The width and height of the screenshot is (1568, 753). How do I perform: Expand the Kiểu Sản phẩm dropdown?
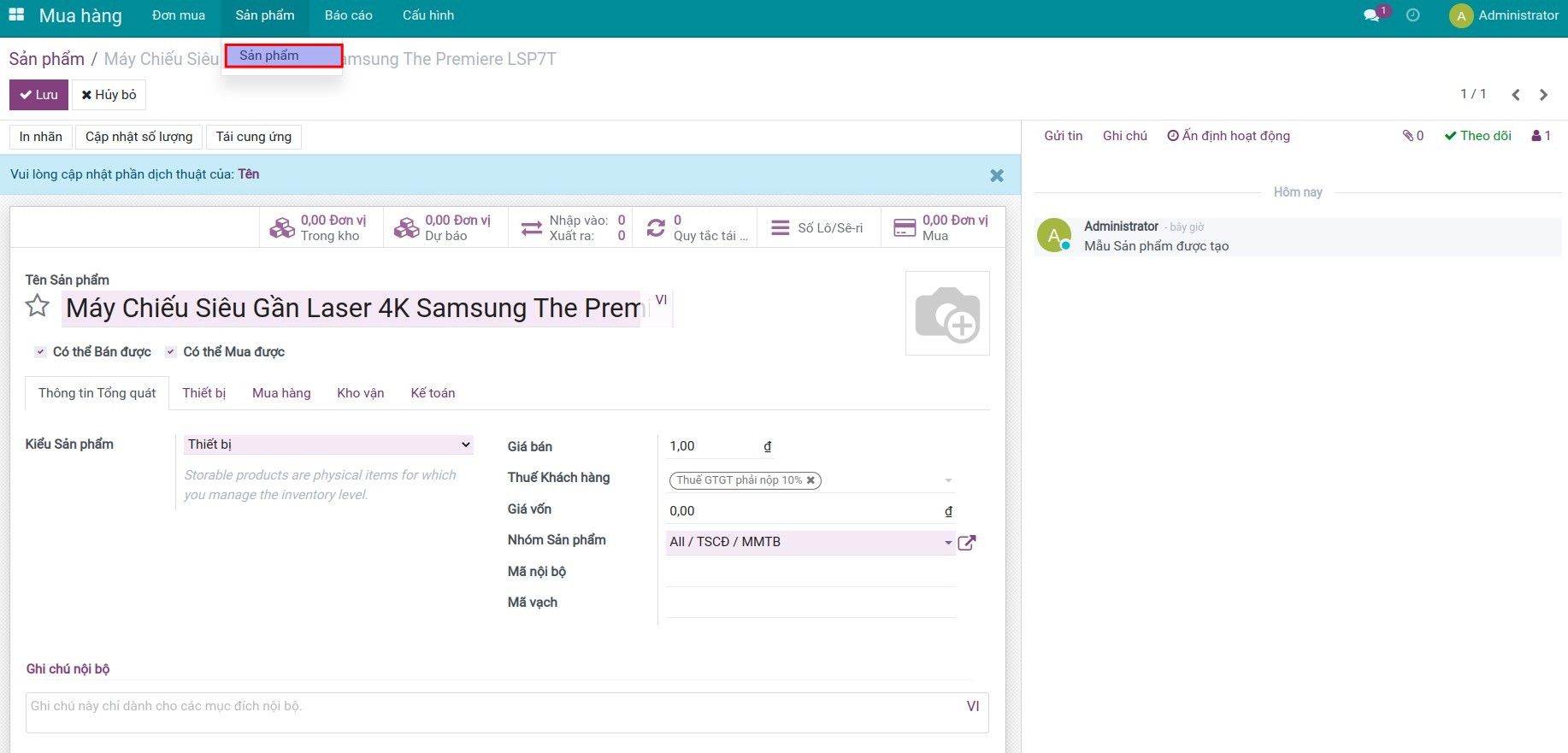[329, 444]
